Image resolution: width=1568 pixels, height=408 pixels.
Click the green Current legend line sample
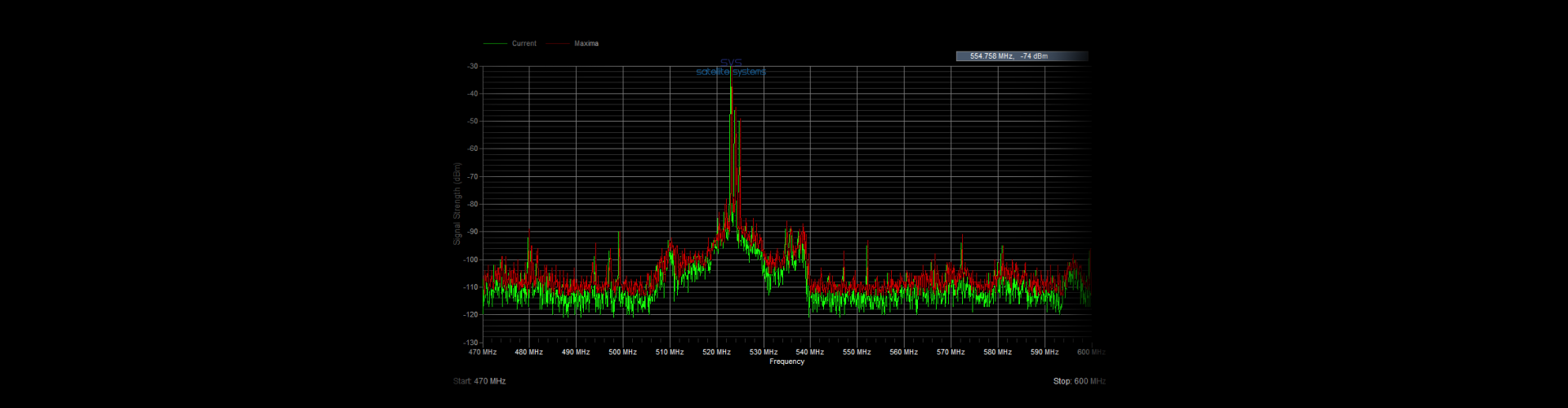[495, 44]
